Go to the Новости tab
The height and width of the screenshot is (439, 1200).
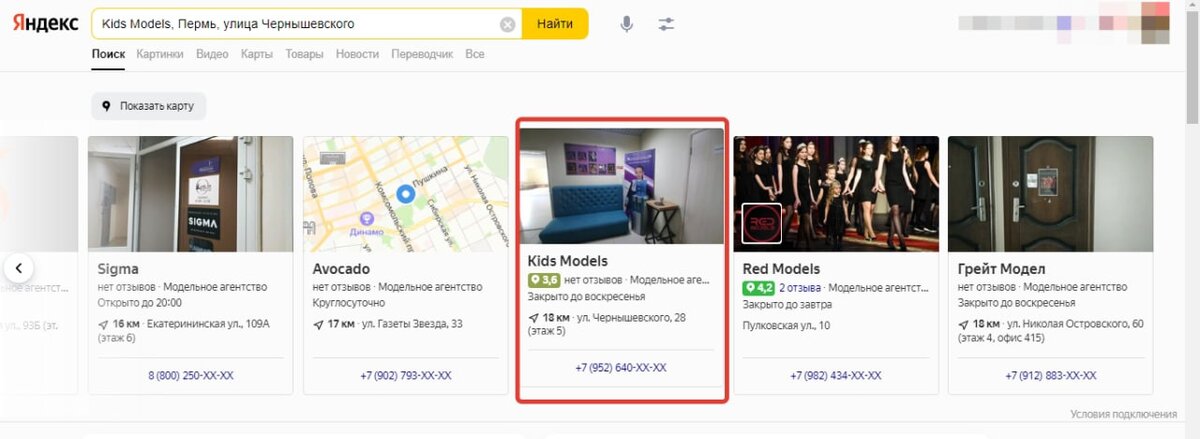pyautogui.click(x=357, y=54)
